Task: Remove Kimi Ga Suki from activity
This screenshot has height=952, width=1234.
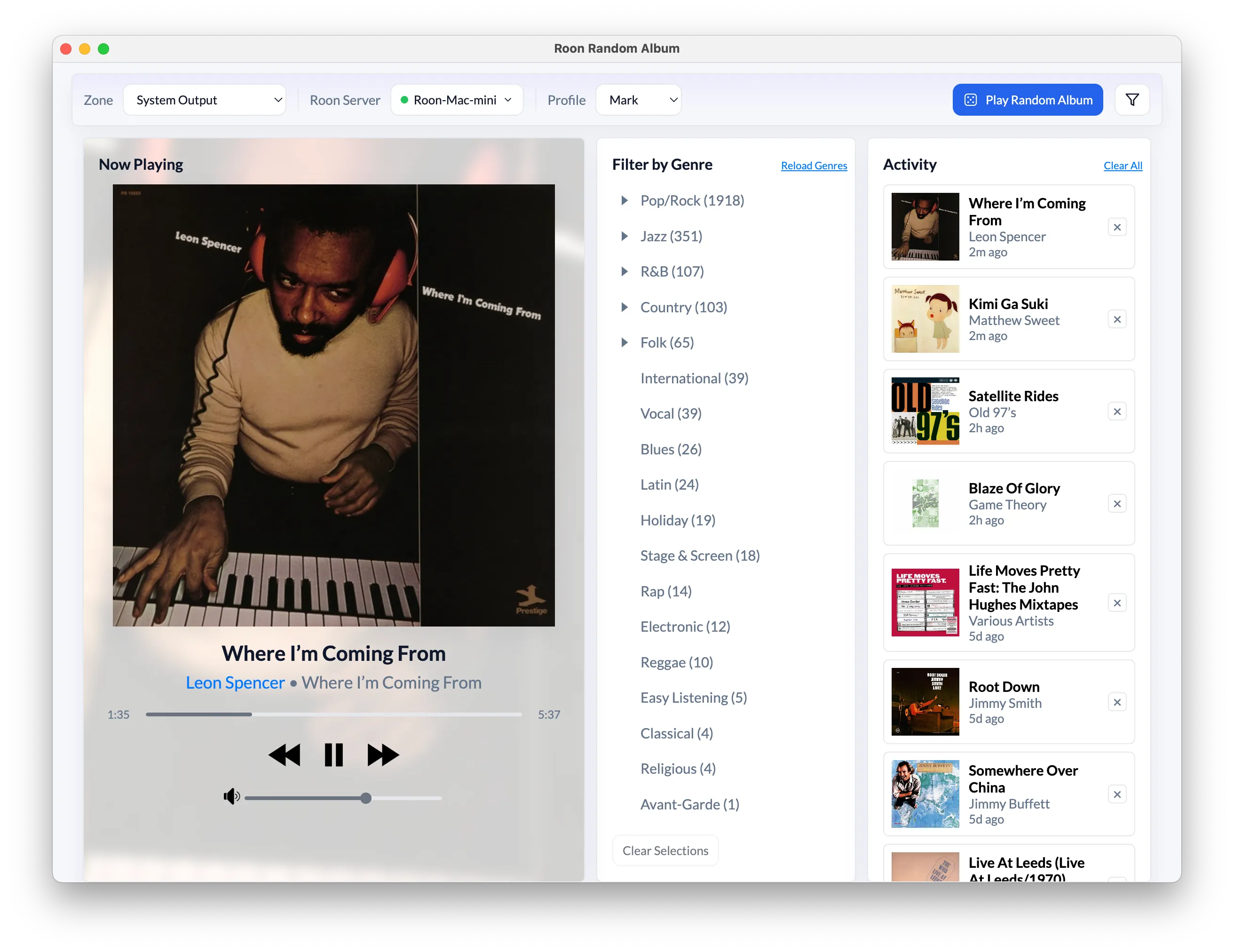Action: [1117, 319]
